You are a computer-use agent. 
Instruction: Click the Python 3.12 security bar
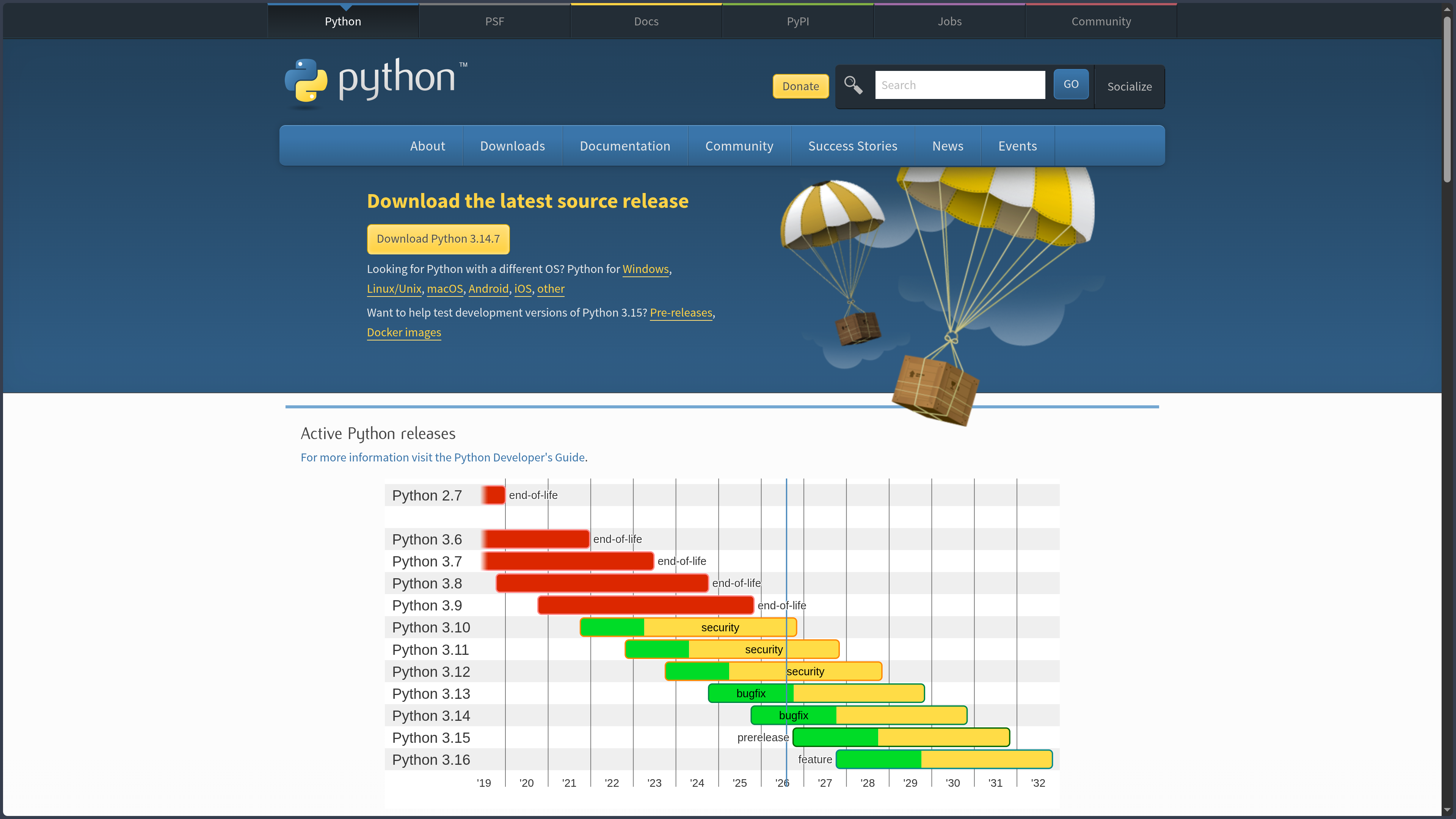pyautogui.click(x=773, y=671)
